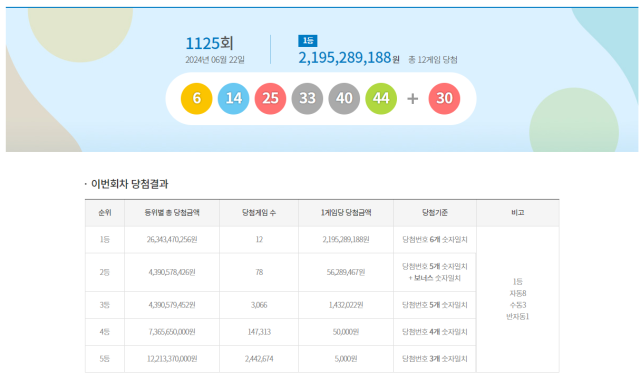Viewport: 640px width, 381px height.
Task: Click the blue number 14 ball
Action: tap(233, 98)
